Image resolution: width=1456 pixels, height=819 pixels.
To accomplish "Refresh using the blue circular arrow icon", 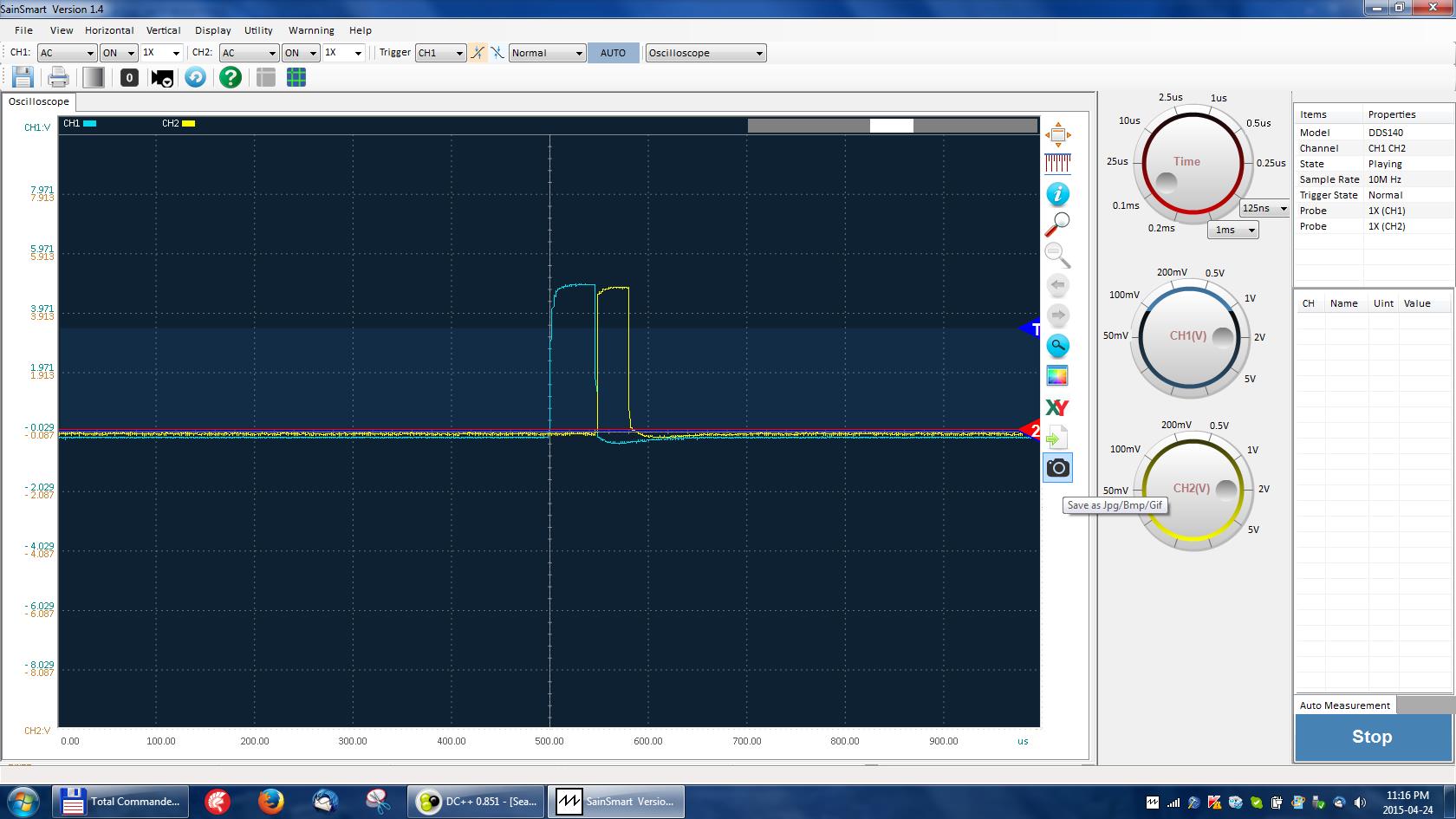I will [196, 77].
